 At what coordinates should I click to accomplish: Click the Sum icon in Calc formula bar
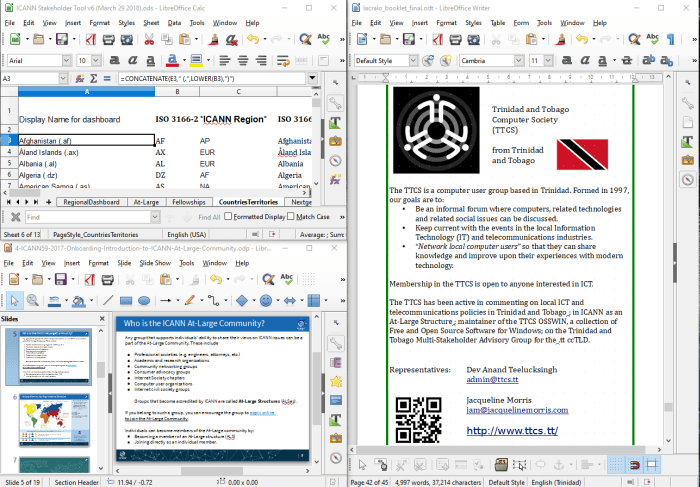tap(94, 78)
